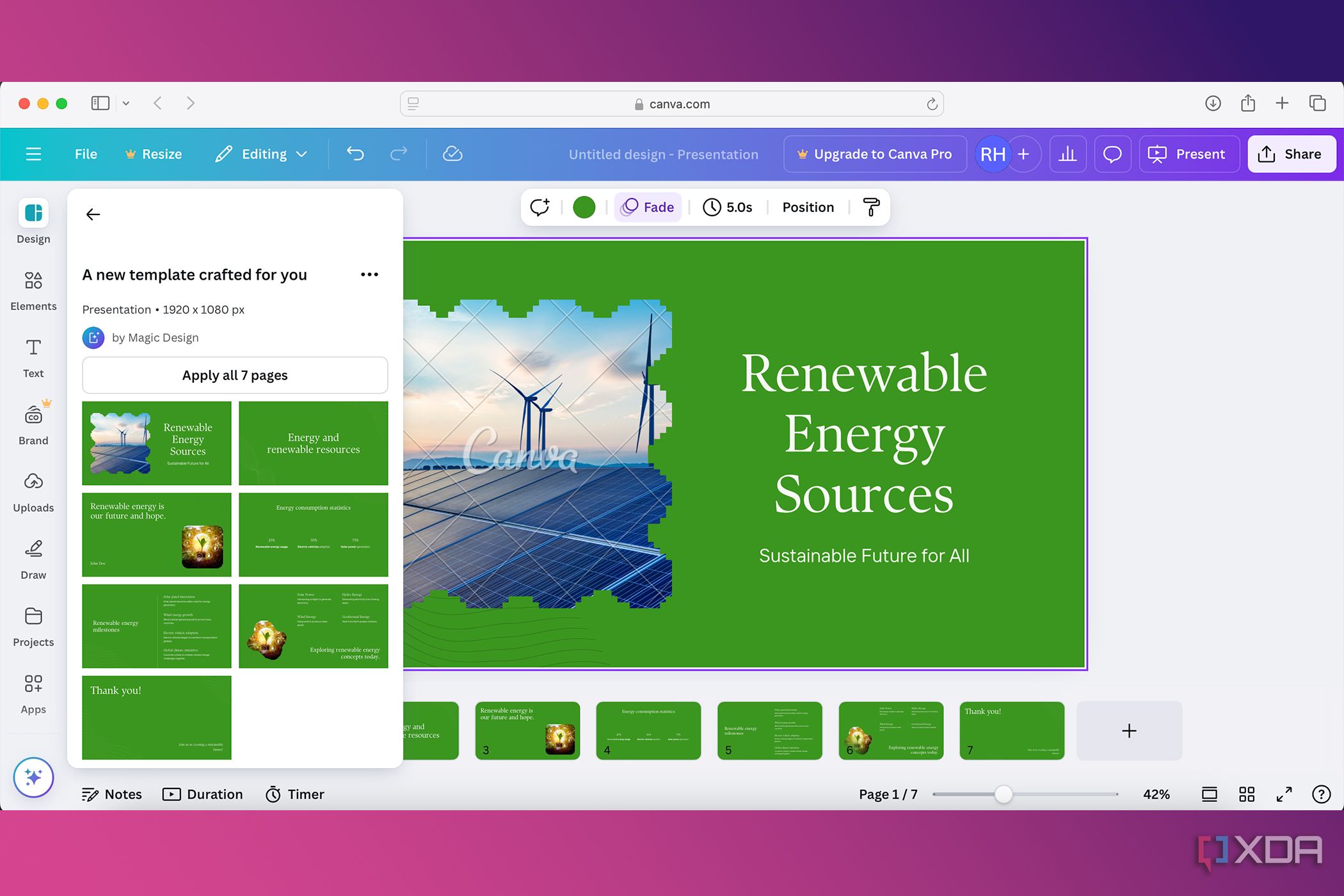Open the File menu
This screenshot has height=896, width=1344.
86,154
